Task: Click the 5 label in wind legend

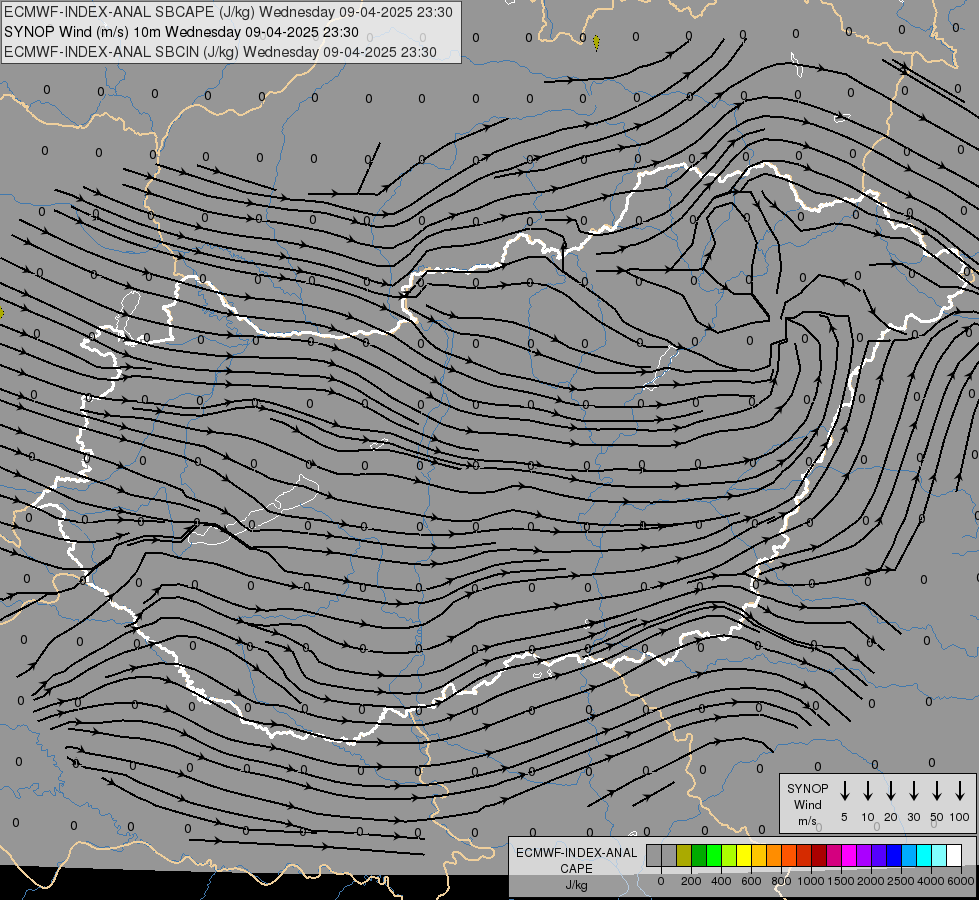Action: coord(844,817)
